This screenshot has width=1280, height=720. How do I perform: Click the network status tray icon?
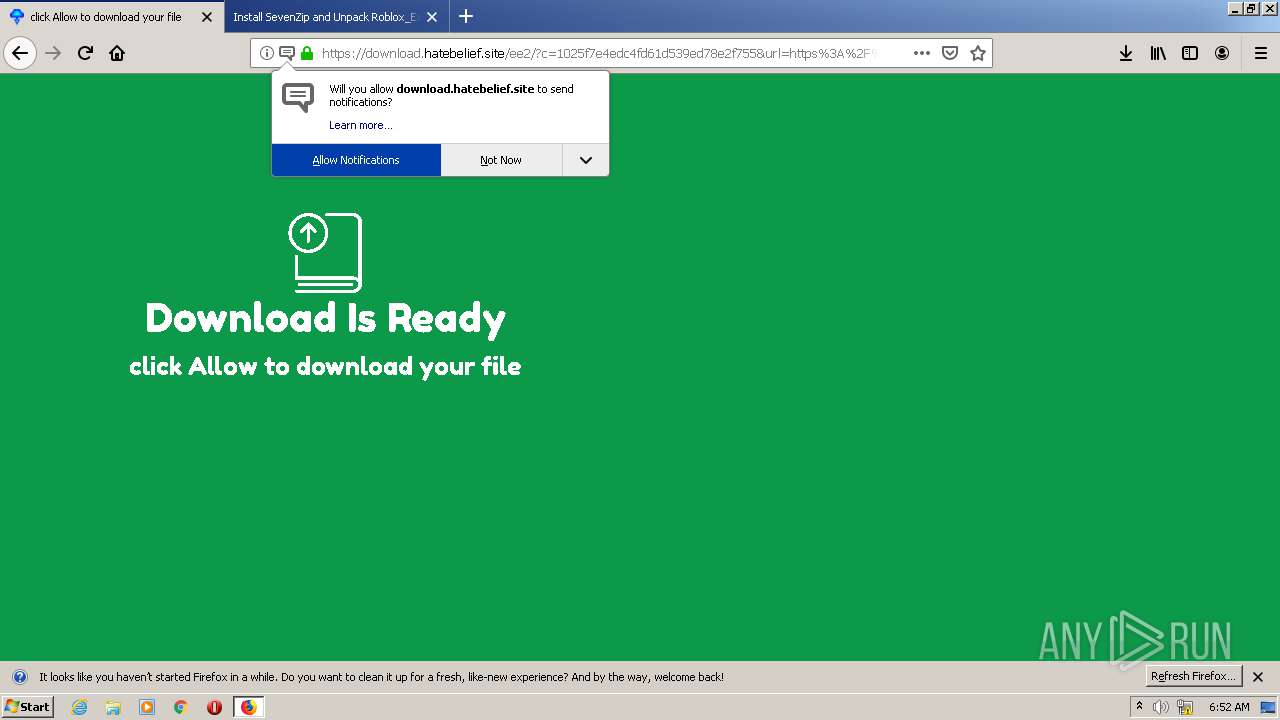point(1185,707)
